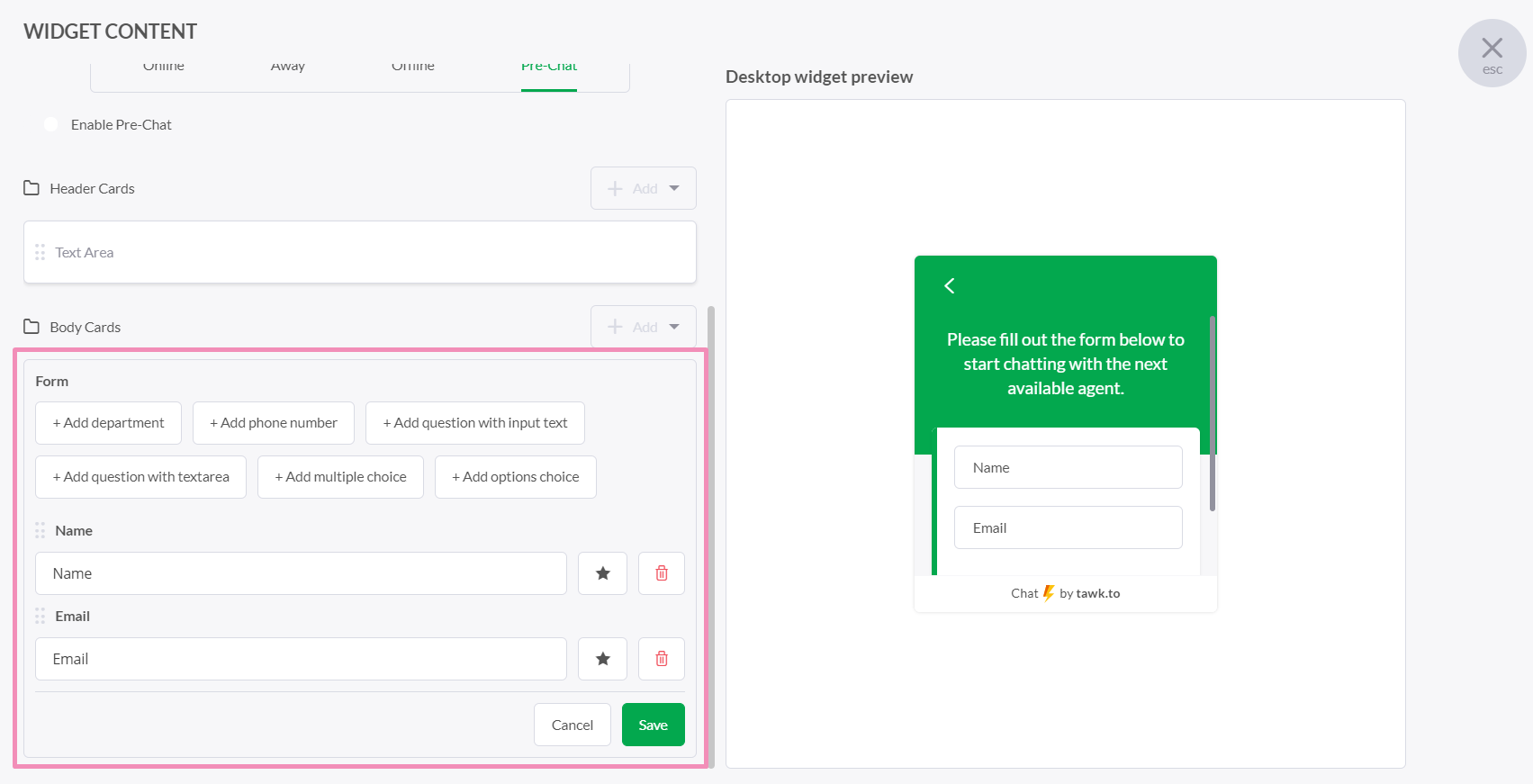Cancel the form changes
1533x784 pixels.
(572, 725)
